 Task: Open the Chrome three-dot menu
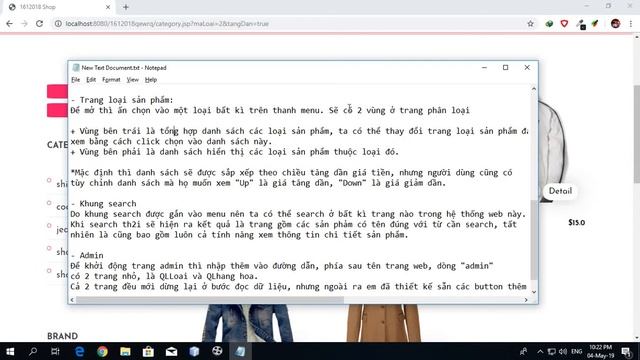point(631,24)
